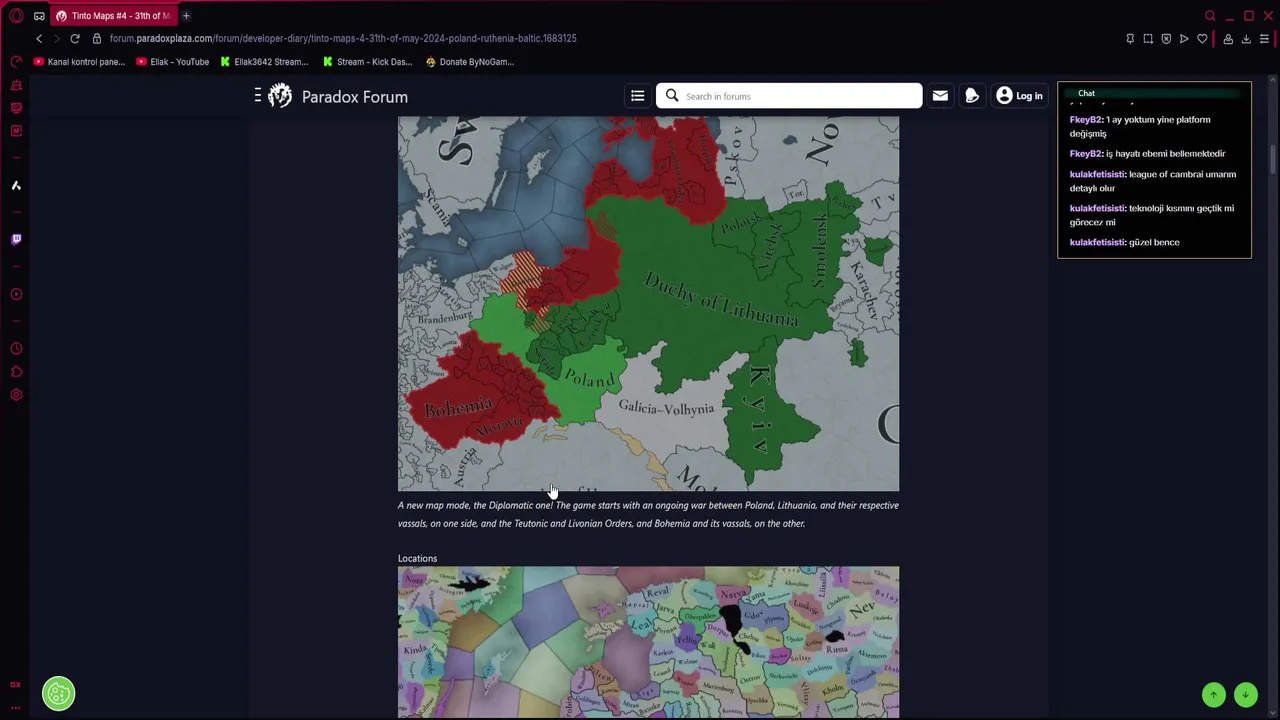Open the Kanal kontrol paneli bookmark
The width and height of the screenshot is (1280, 720).
[x=80, y=62]
